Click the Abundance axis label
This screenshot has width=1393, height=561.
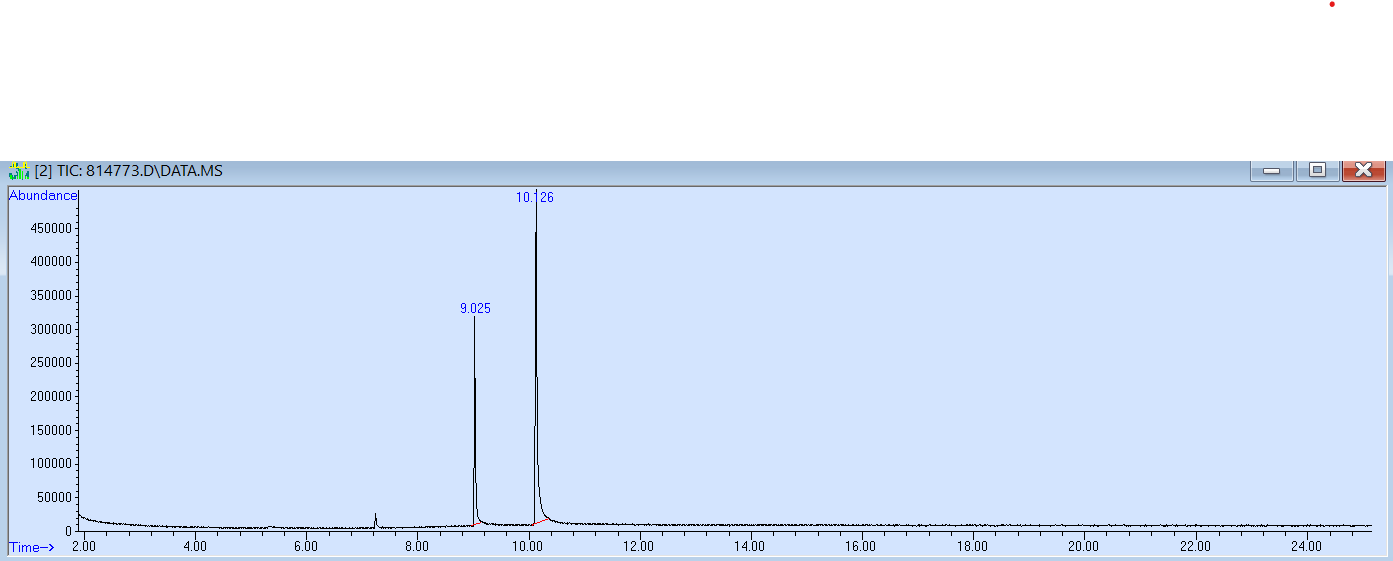[x=43, y=196]
